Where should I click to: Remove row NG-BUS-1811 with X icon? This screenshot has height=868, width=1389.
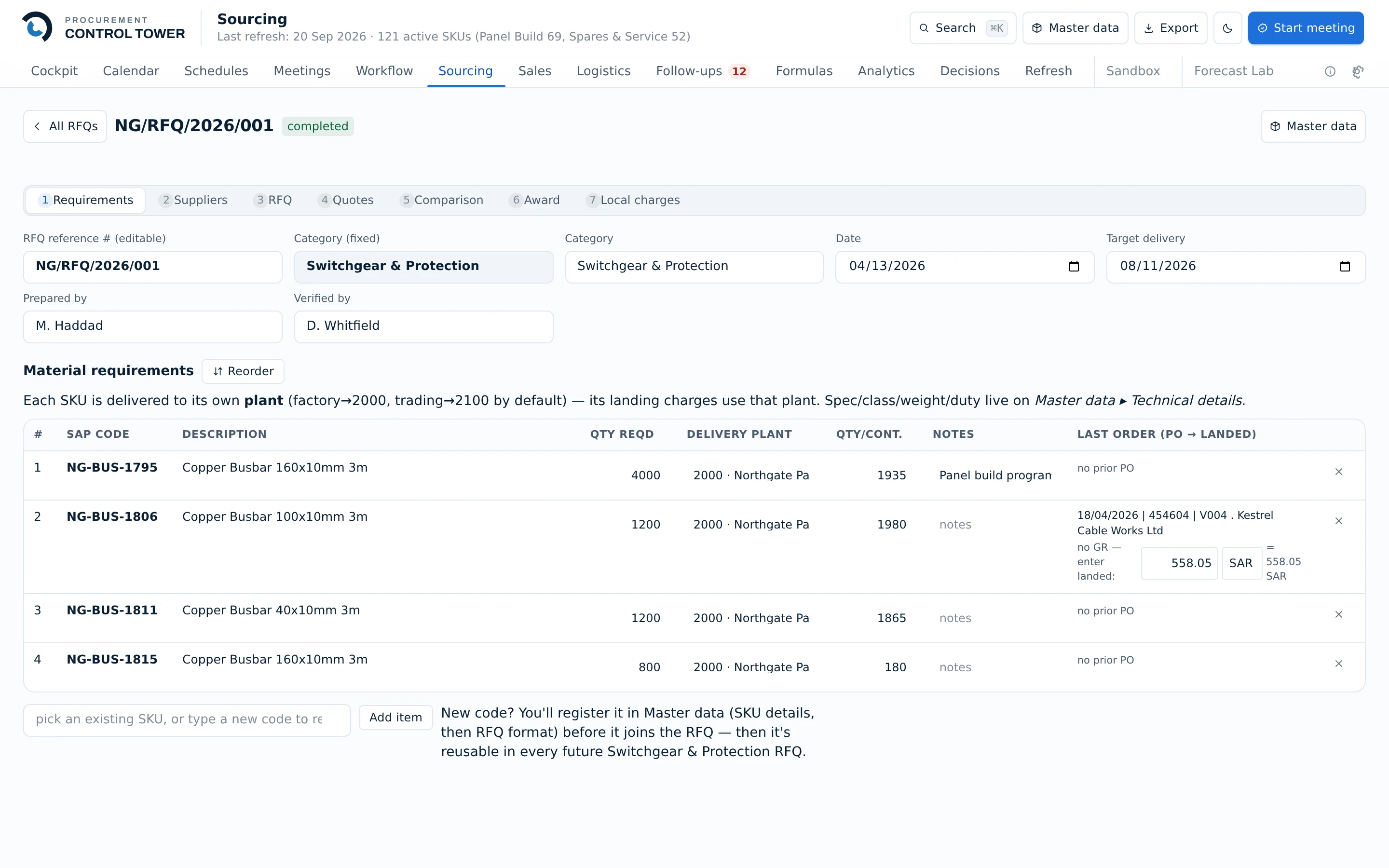click(x=1338, y=615)
